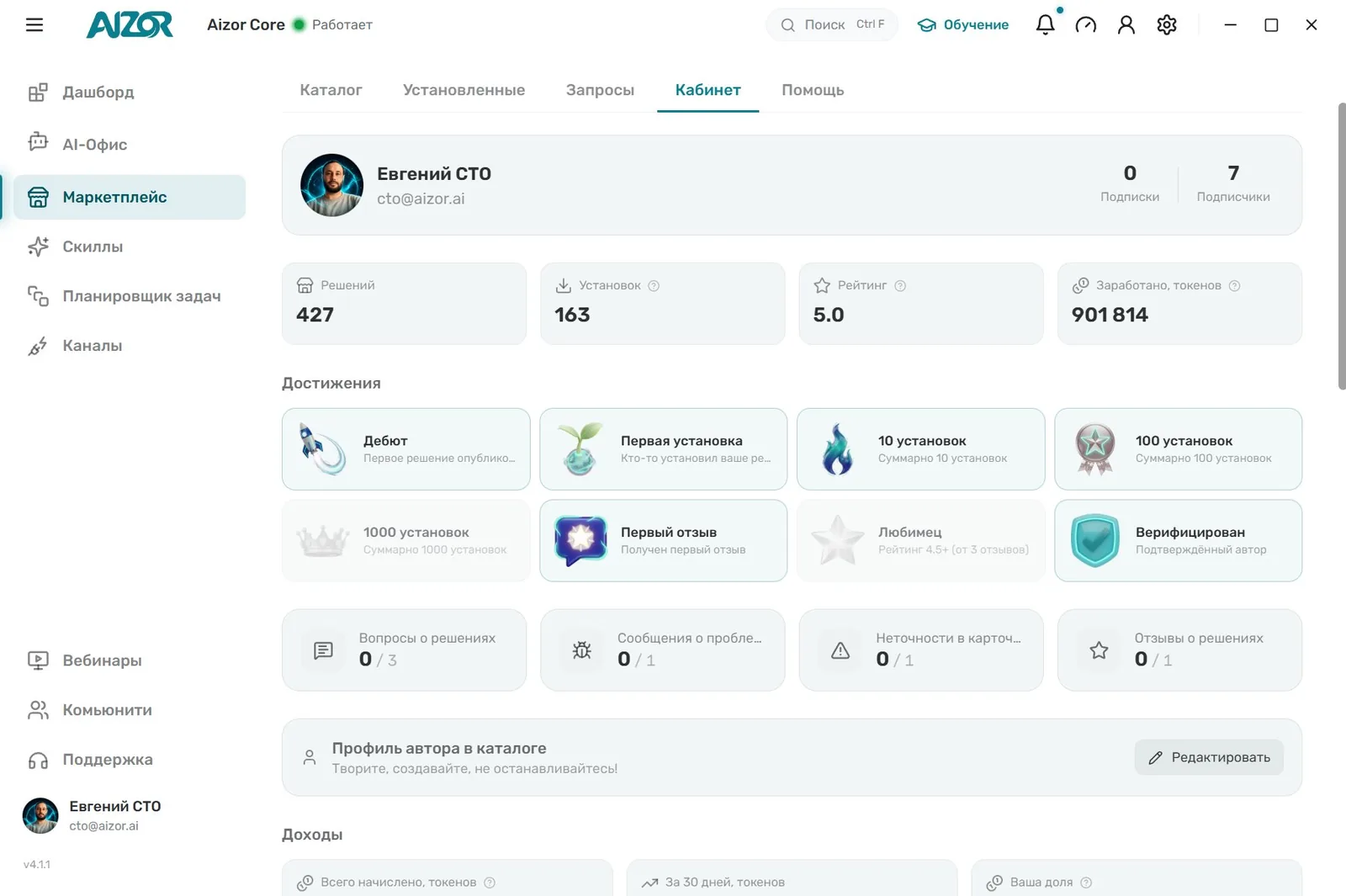
Task: Click the vertical scrollbar thumb
Action: point(1342,246)
